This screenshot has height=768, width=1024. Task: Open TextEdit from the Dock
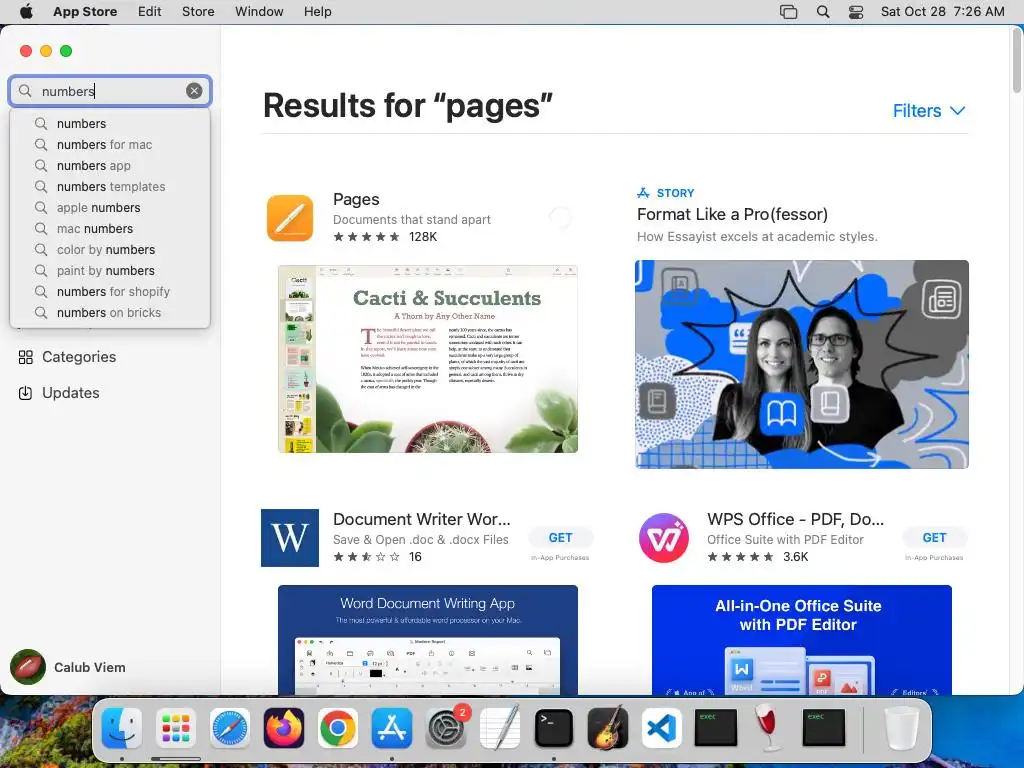pyautogui.click(x=500, y=728)
